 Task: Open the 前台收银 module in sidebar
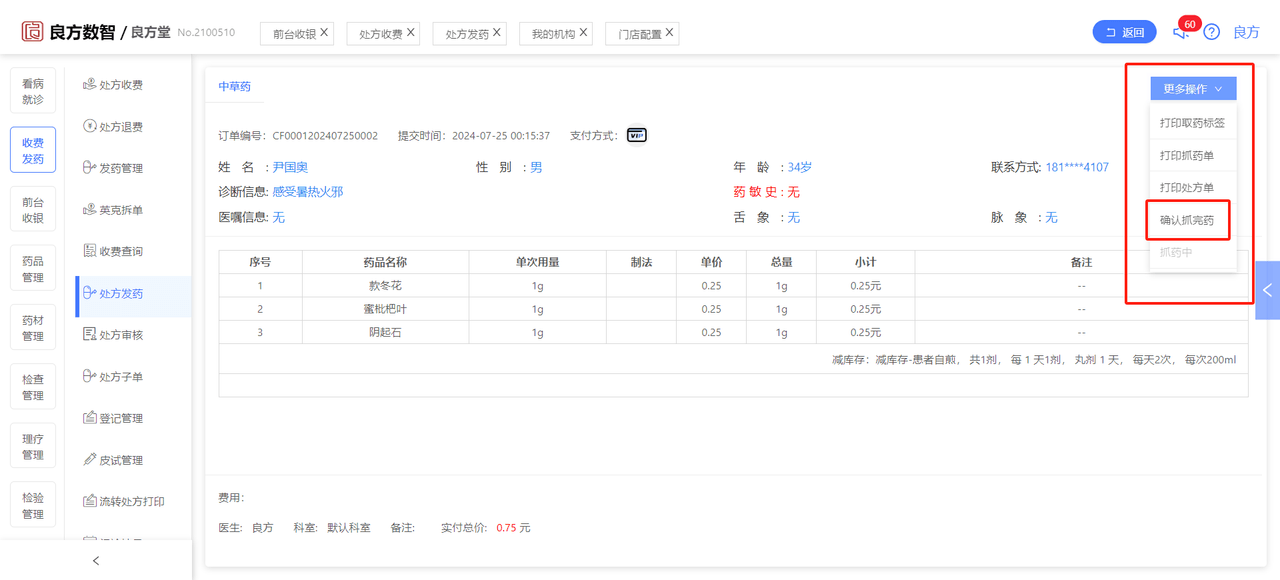coord(33,210)
